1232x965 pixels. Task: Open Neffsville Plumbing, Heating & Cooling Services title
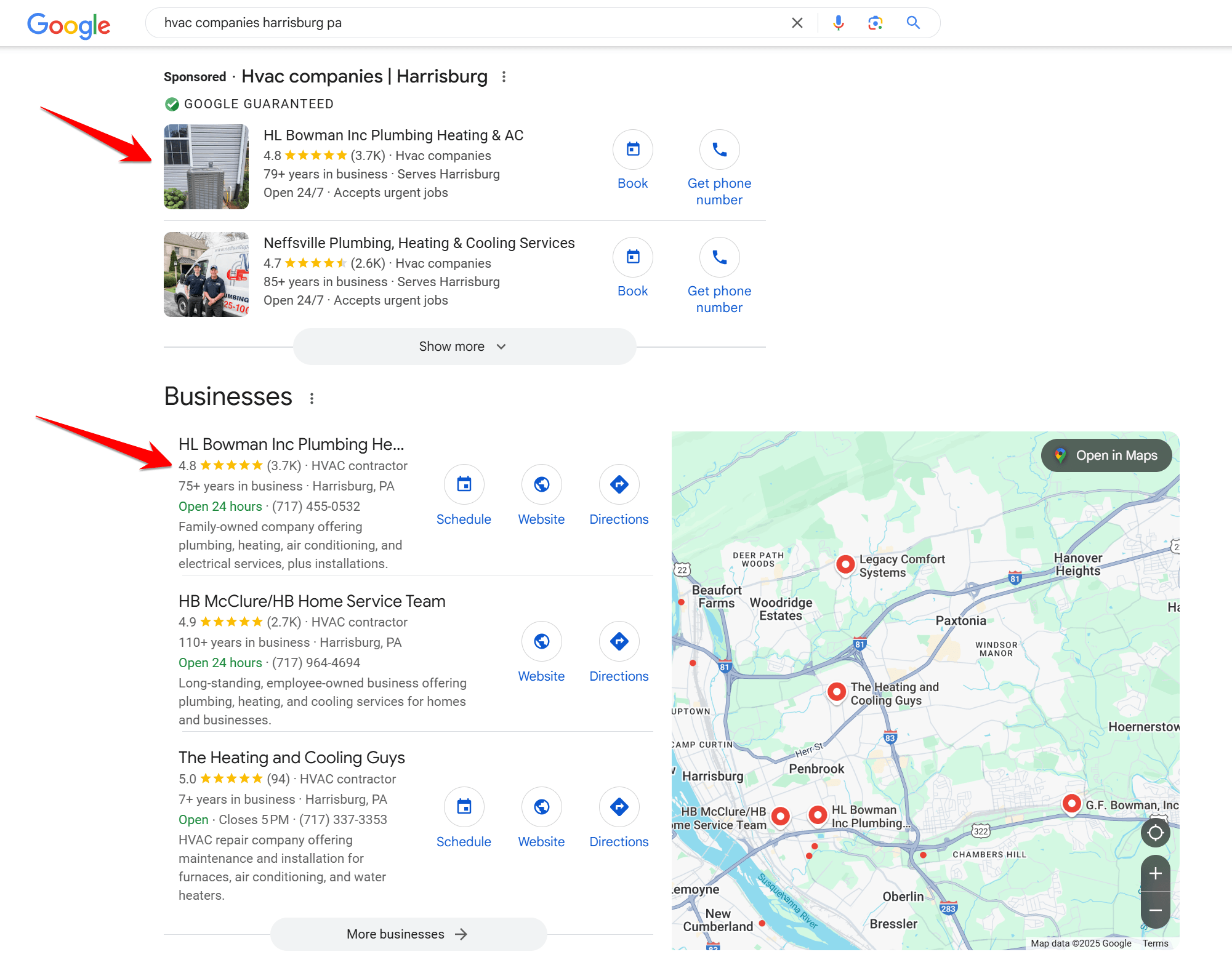coord(419,243)
